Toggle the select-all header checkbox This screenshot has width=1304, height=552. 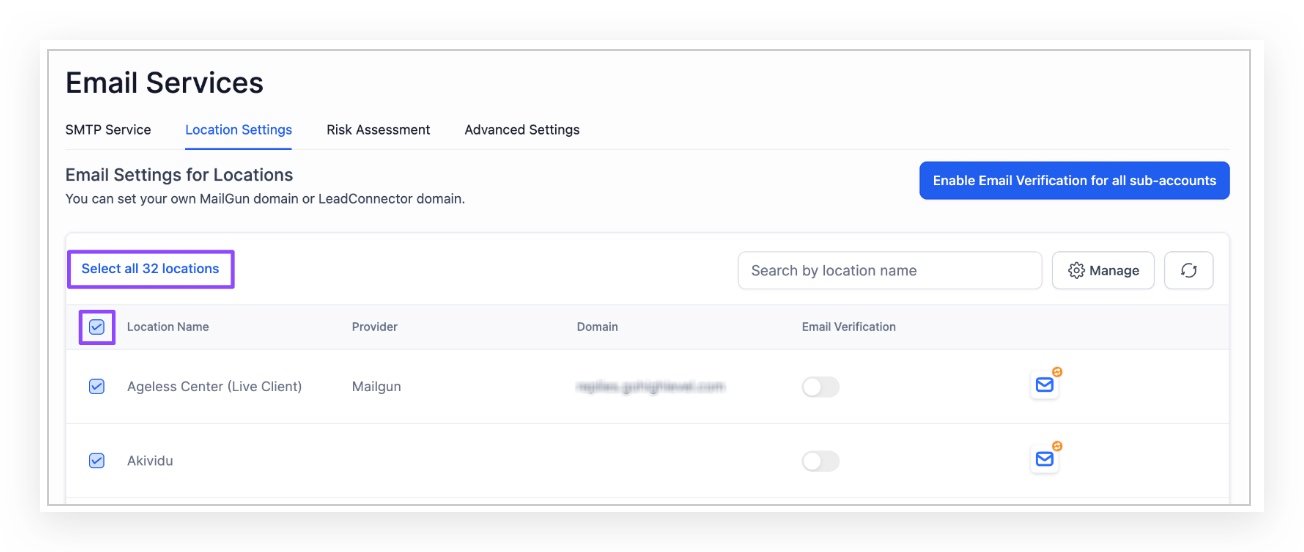(97, 327)
